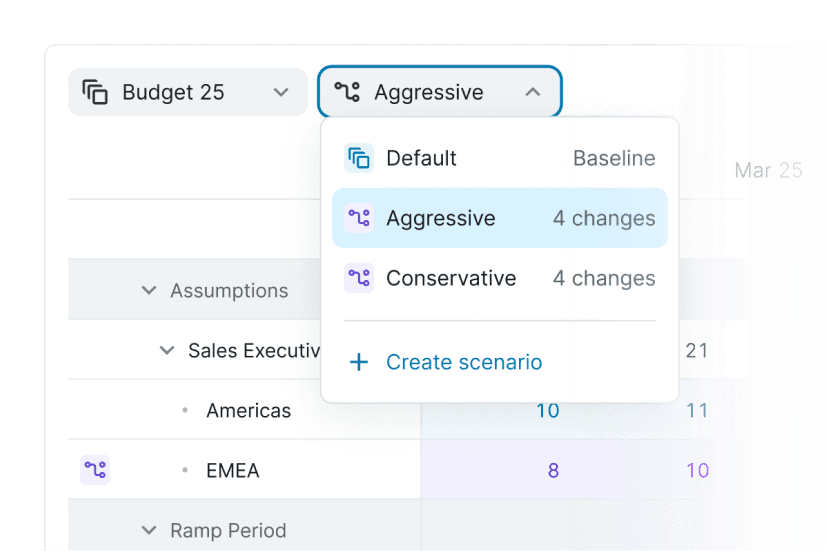The height and width of the screenshot is (551, 826).
Task: Click the Default baseline icon in menu
Action: click(358, 158)
